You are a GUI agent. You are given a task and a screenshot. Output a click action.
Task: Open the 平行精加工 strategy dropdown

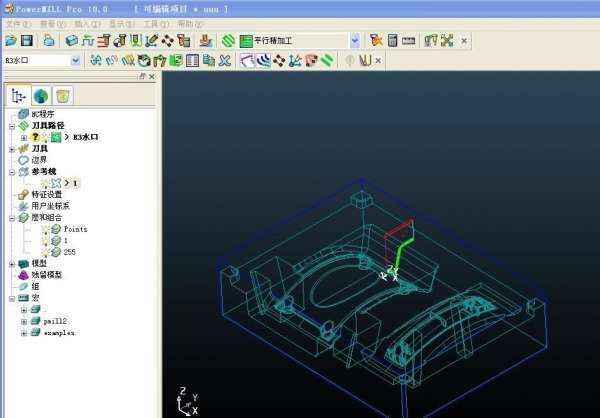355,41
